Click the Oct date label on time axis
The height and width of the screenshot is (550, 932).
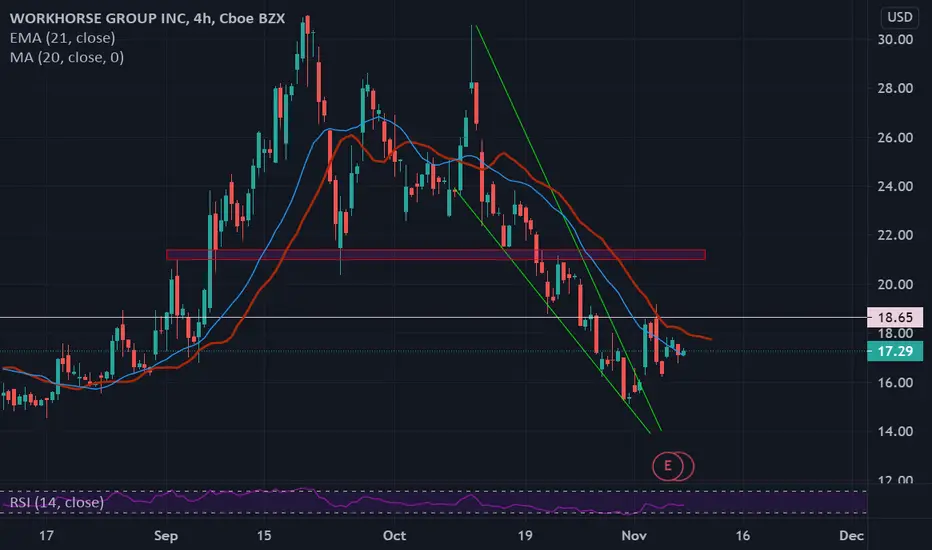[395, 536]
